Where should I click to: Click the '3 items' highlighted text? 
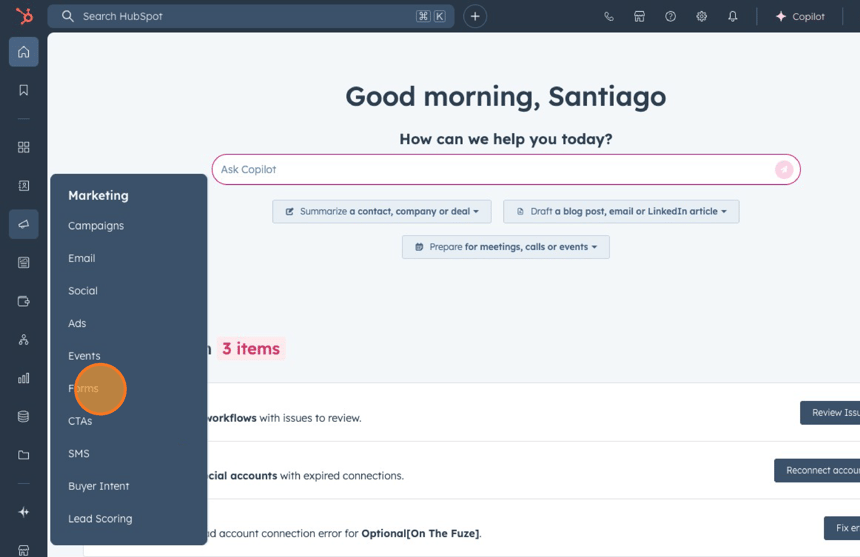(251, 349)
